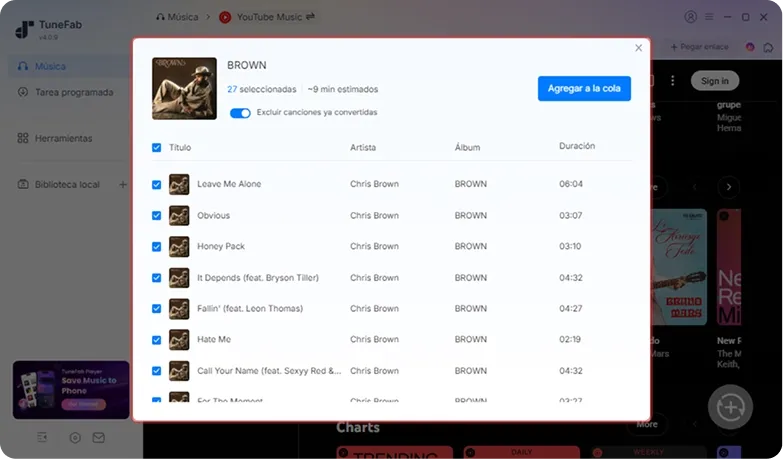Click the Artista column header

(x=363, y=147)
